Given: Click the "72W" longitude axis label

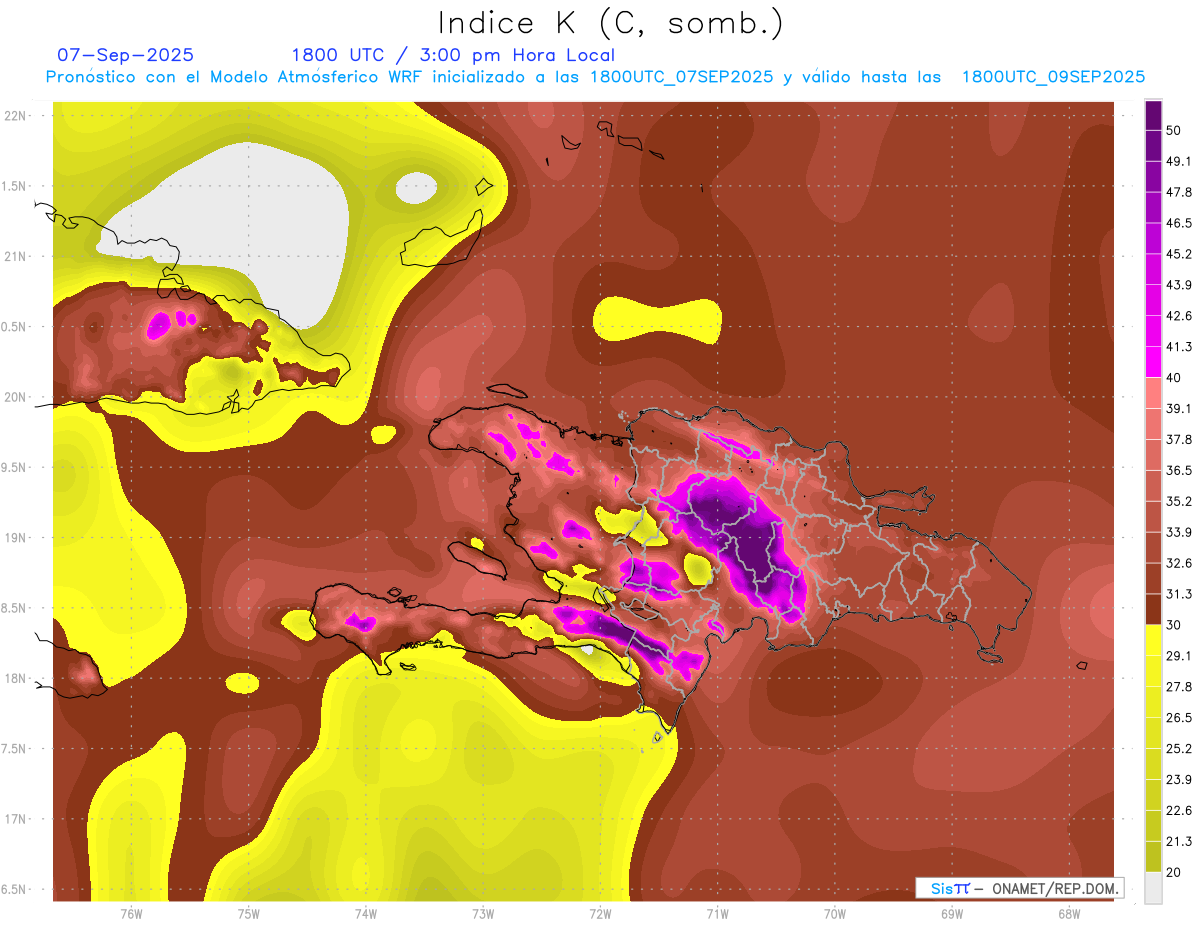Looking at the screenshot, I should pos(600,914).
